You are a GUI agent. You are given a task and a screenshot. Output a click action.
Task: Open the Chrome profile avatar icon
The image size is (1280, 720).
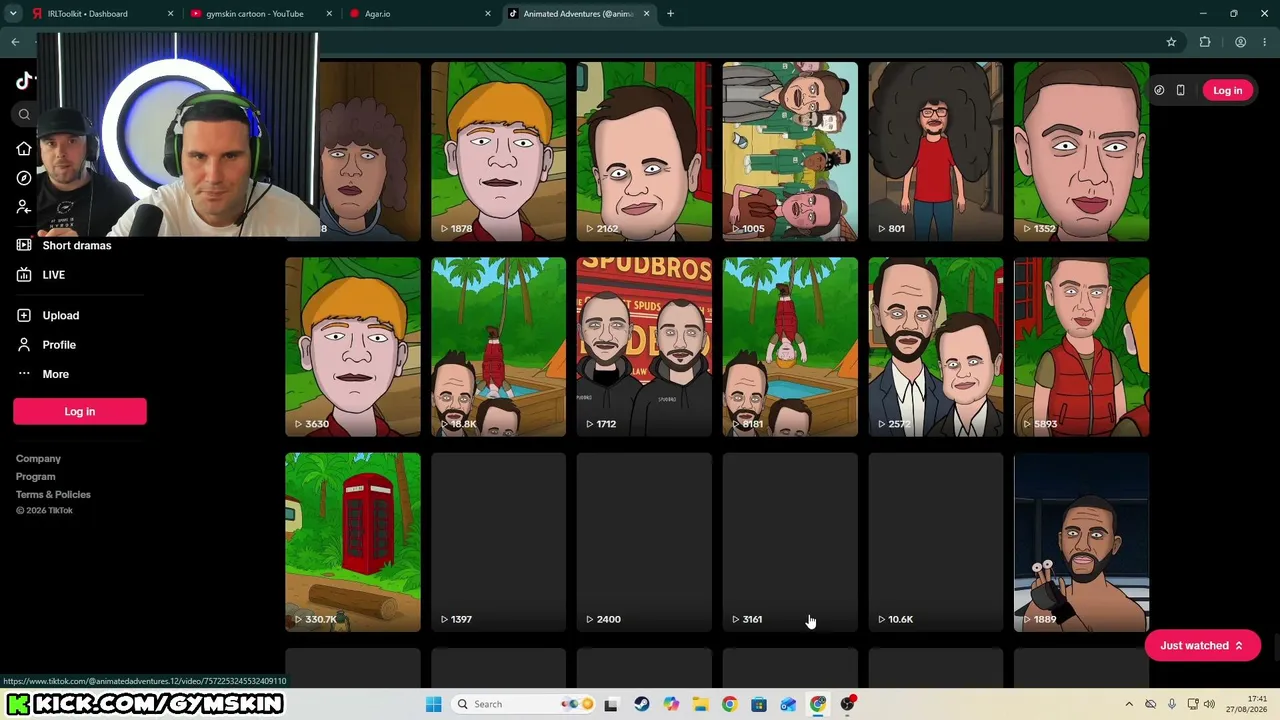[1240, 42]
